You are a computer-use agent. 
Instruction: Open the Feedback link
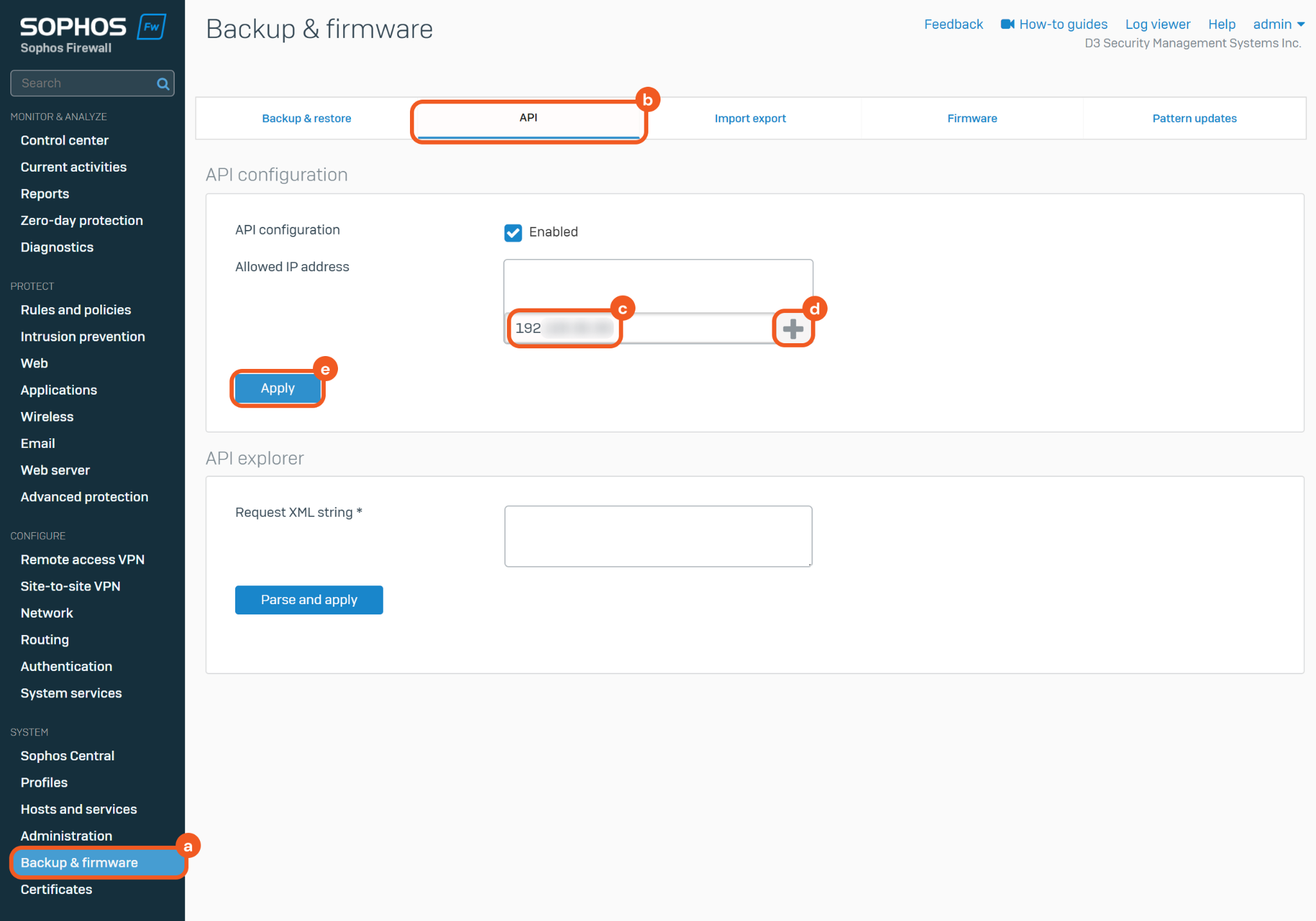click(x=953, y=24)
